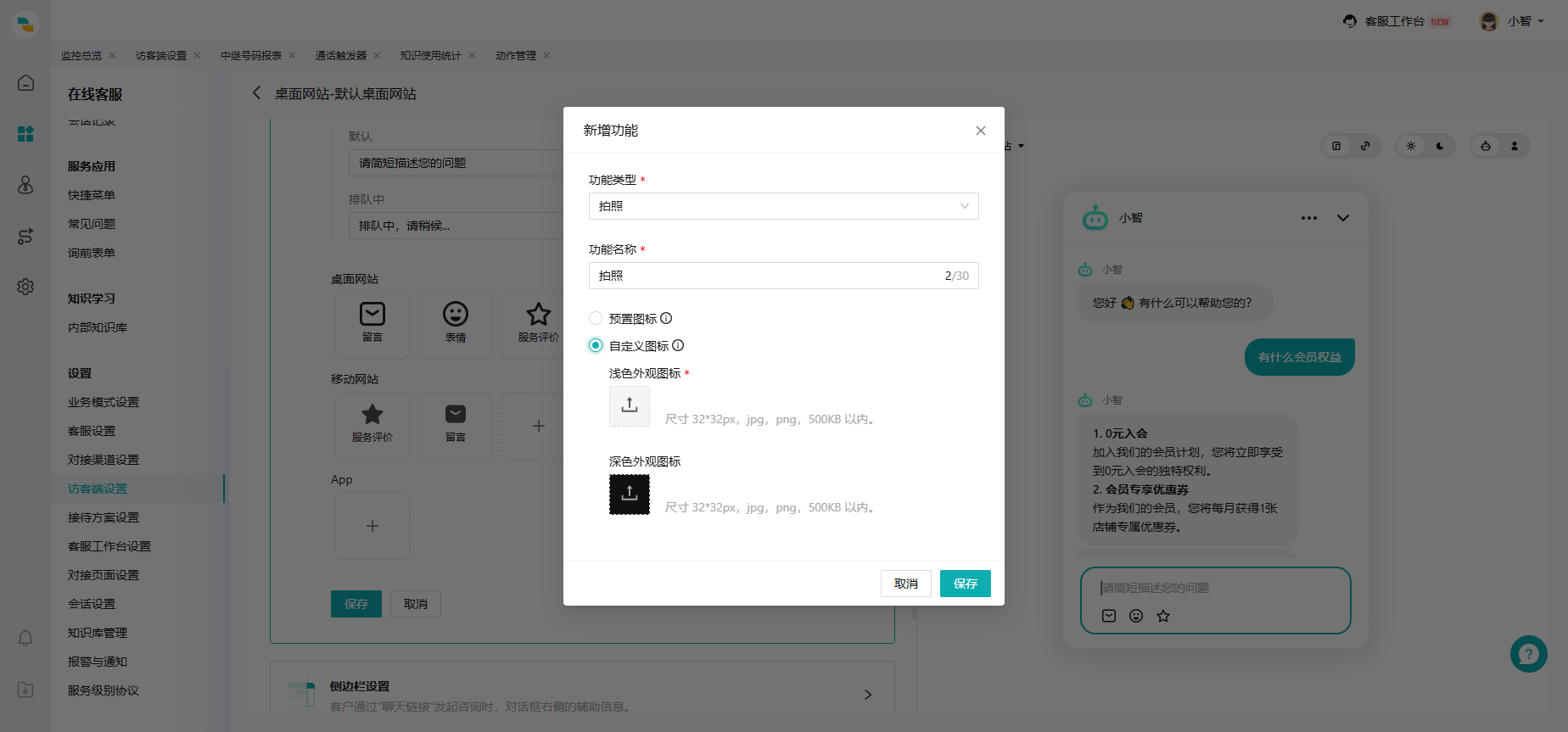The image size is (1568, 732).
Task: Click the 服务评价 star tile under 桌面网站
Action: pyautogui.click(x=539, y=325)
